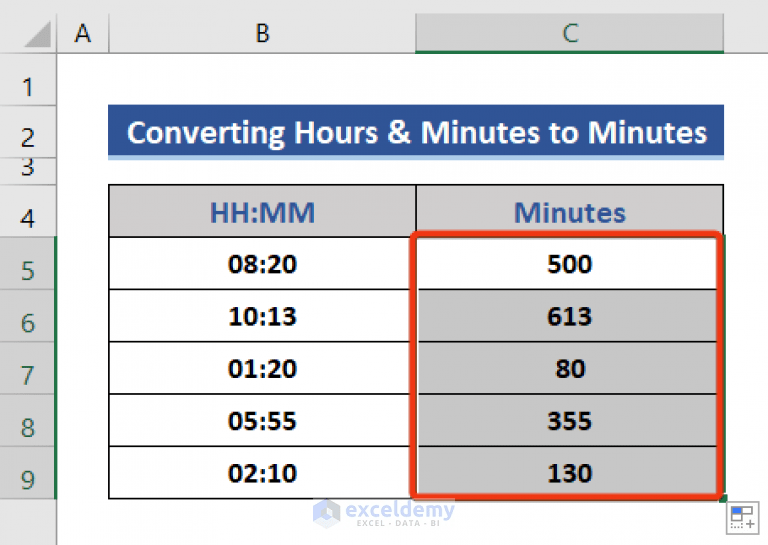Click the 'Minutes' header cell
Viewport: 768px width, 545px height.
click(570, 212)
